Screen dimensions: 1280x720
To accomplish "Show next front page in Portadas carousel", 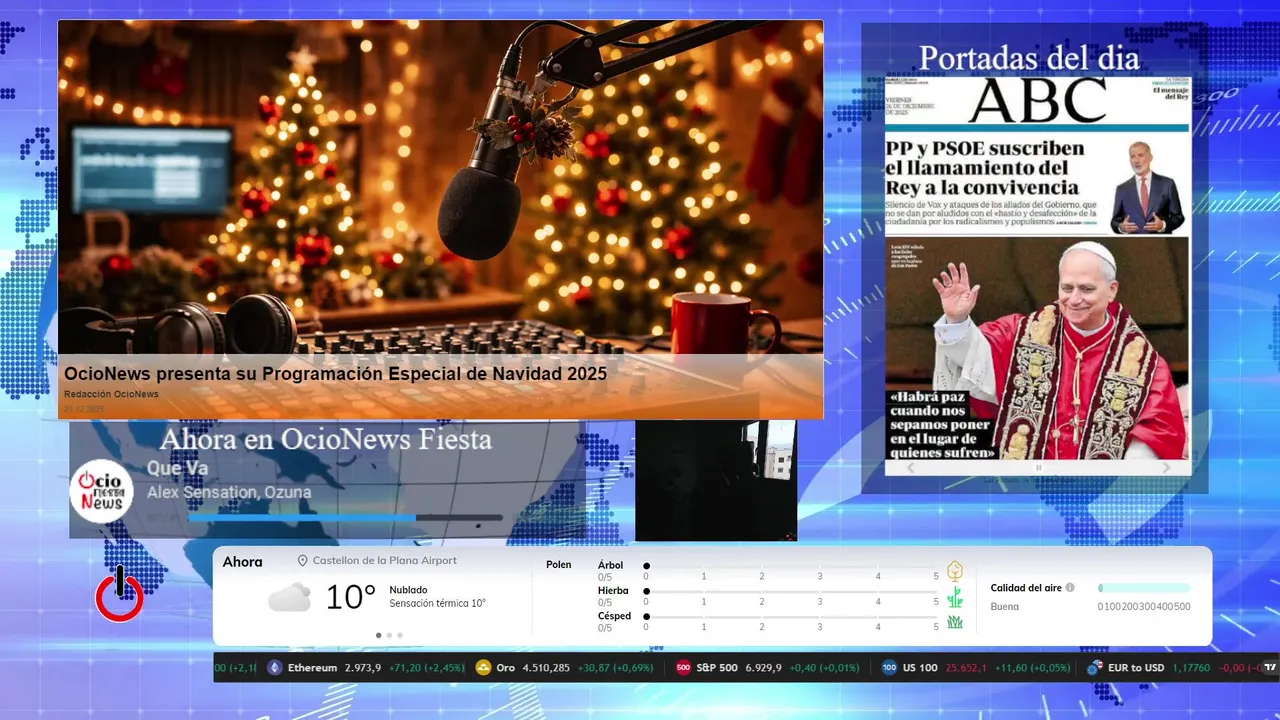I will (1166, 468).
